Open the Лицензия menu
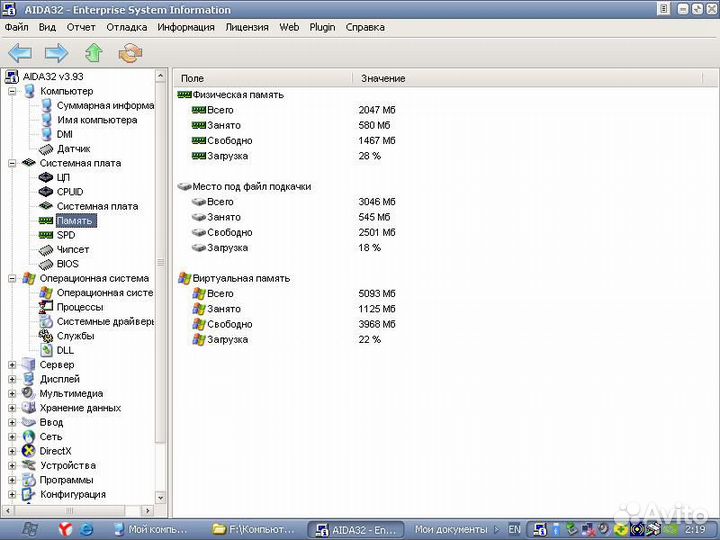The image size is (720, 540). pyautogui.click(x=246, y=27)
